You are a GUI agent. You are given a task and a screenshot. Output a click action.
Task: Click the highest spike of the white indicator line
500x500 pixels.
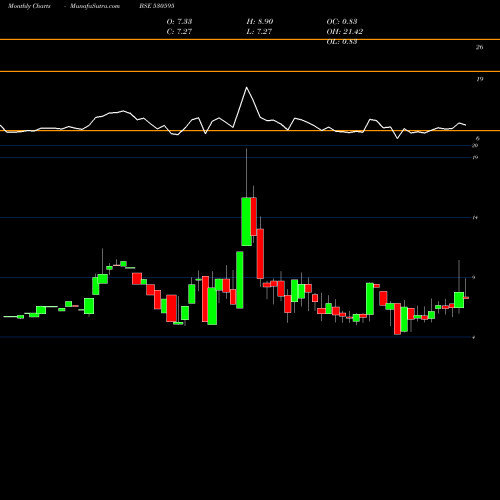tap(247, 87)
